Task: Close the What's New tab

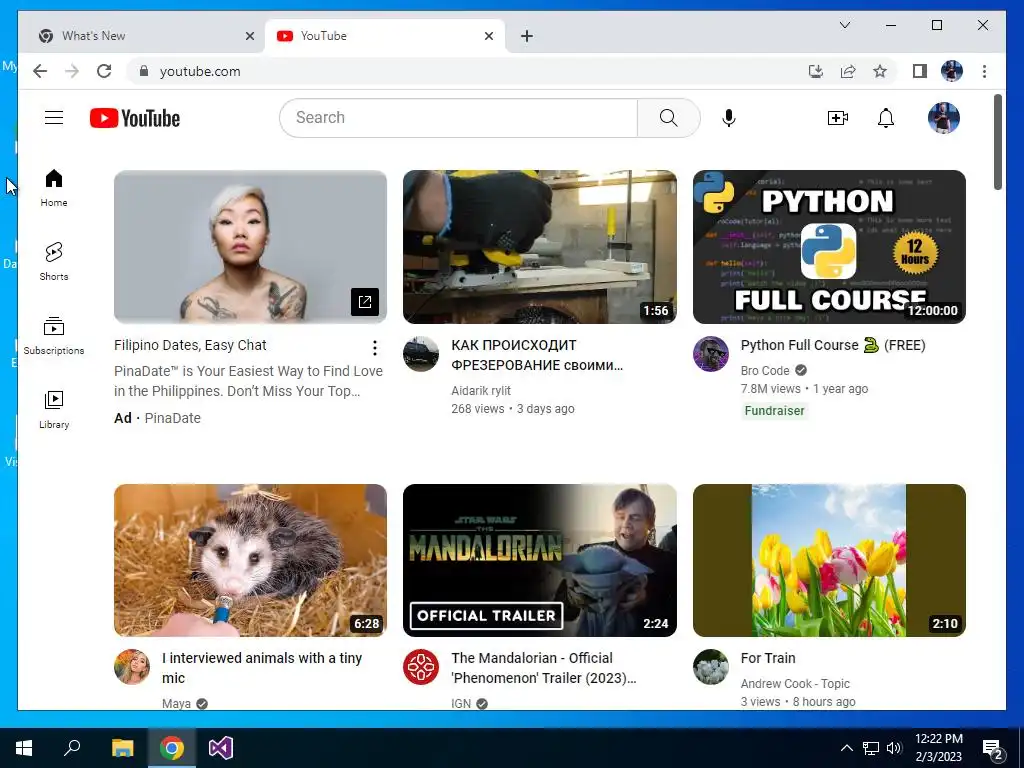Action: [249, 36]
